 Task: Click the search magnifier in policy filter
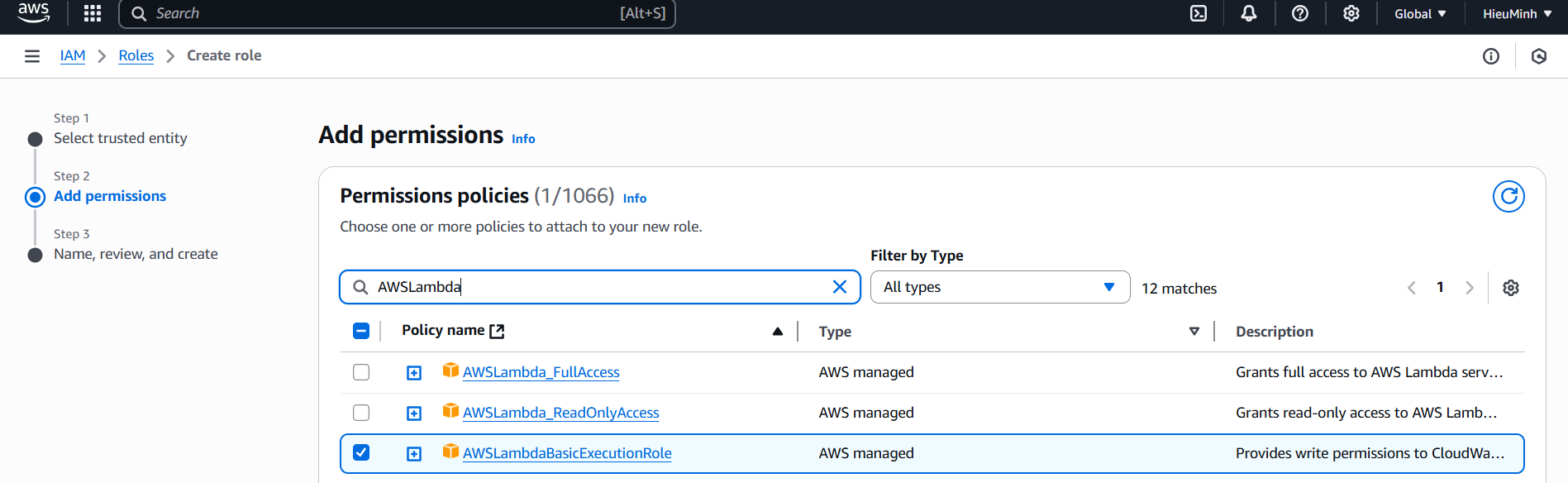[360, 287]
